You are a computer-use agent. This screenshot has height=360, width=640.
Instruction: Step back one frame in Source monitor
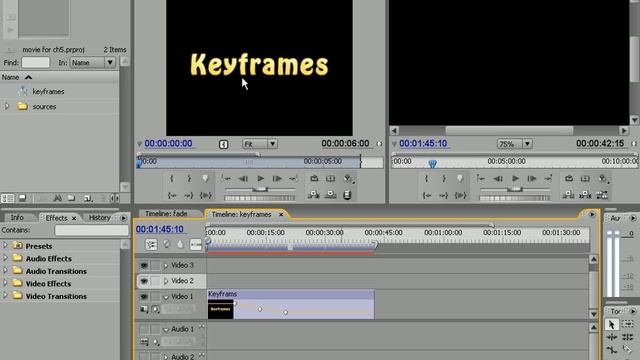pyautogui.click(x=243, y=178)
